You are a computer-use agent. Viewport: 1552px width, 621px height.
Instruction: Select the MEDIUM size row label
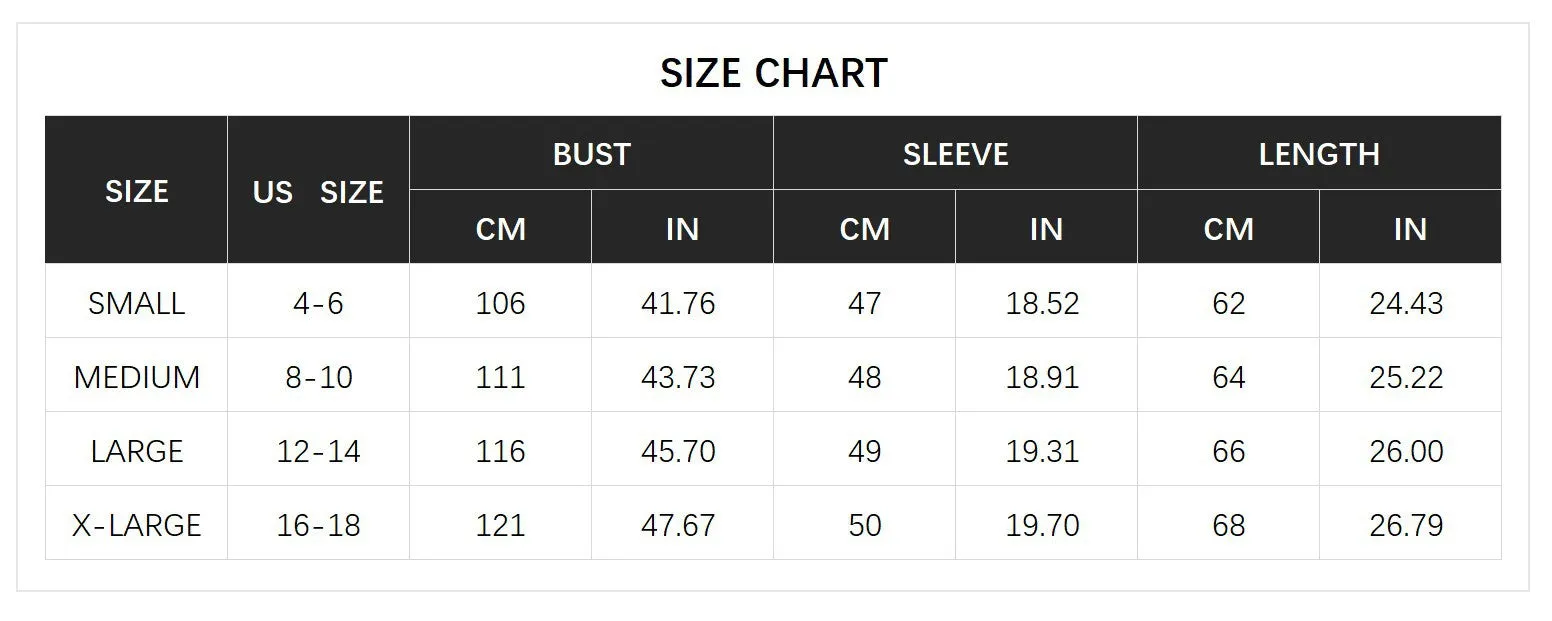(137, 376)
